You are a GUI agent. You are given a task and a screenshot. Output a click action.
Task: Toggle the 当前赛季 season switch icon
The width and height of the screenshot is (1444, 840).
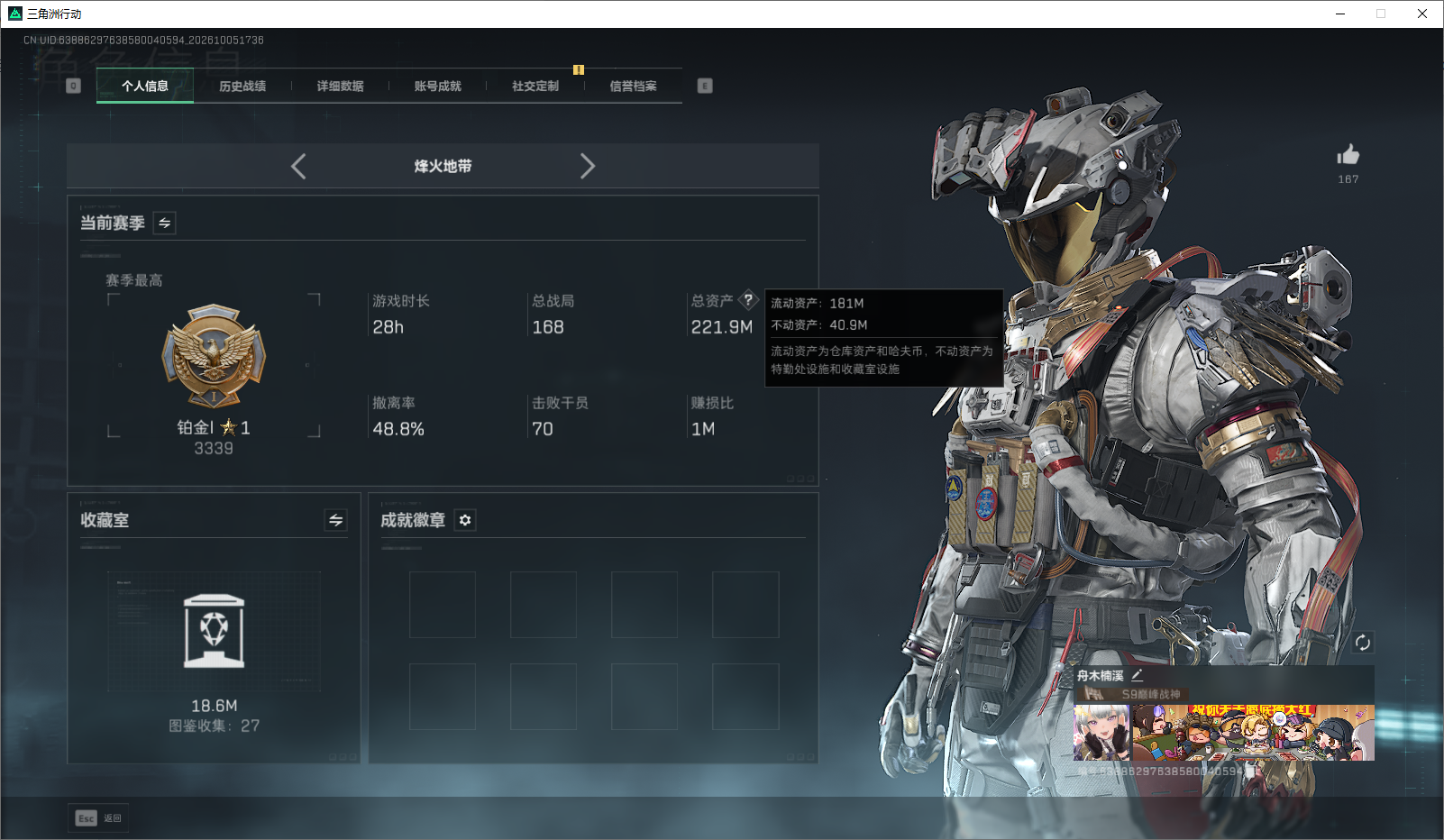pos(164,223)
